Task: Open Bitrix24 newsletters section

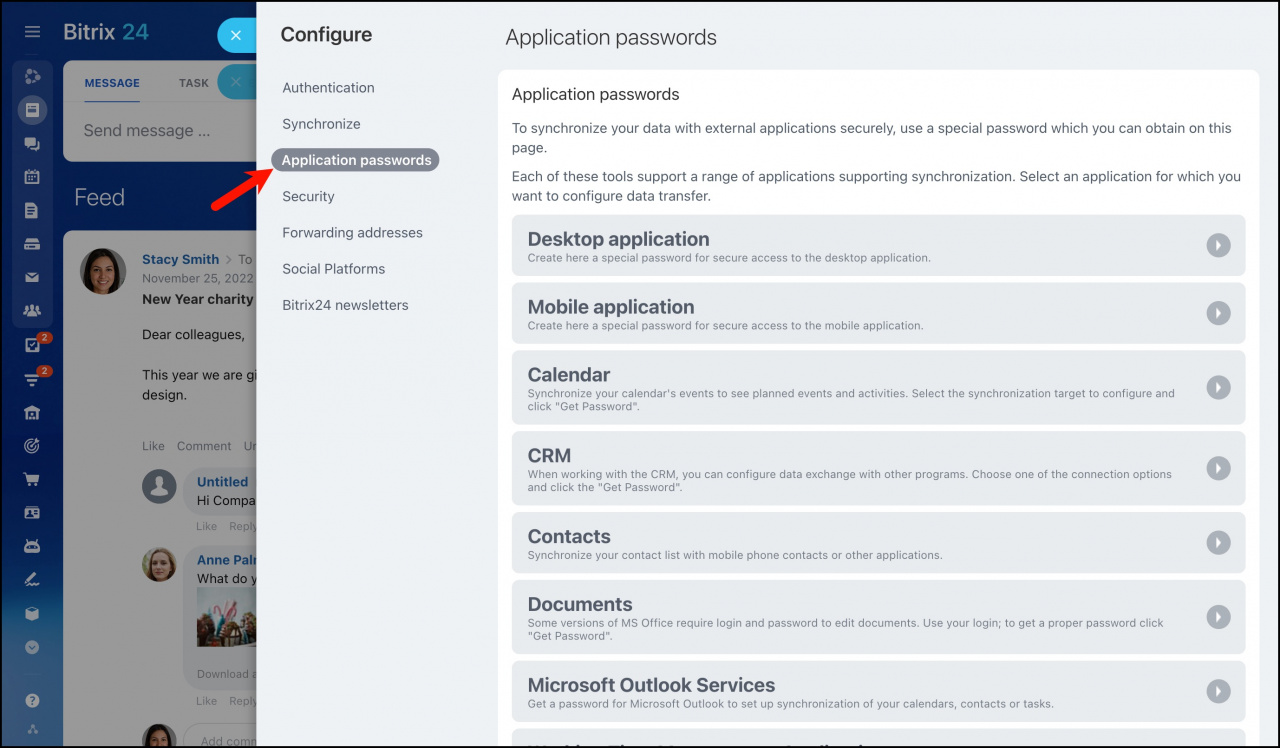Action: [x=345, y=305]
